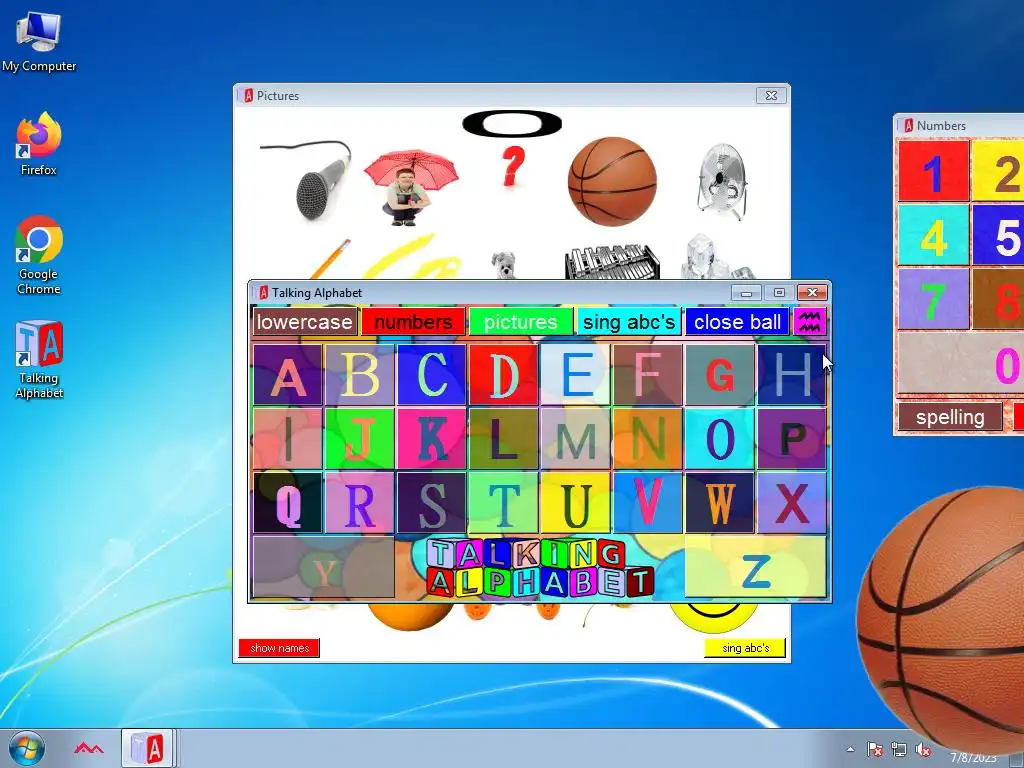Click the red zigzag taskbar icon
Viewport: 1024px width, 768px height.
88,748
